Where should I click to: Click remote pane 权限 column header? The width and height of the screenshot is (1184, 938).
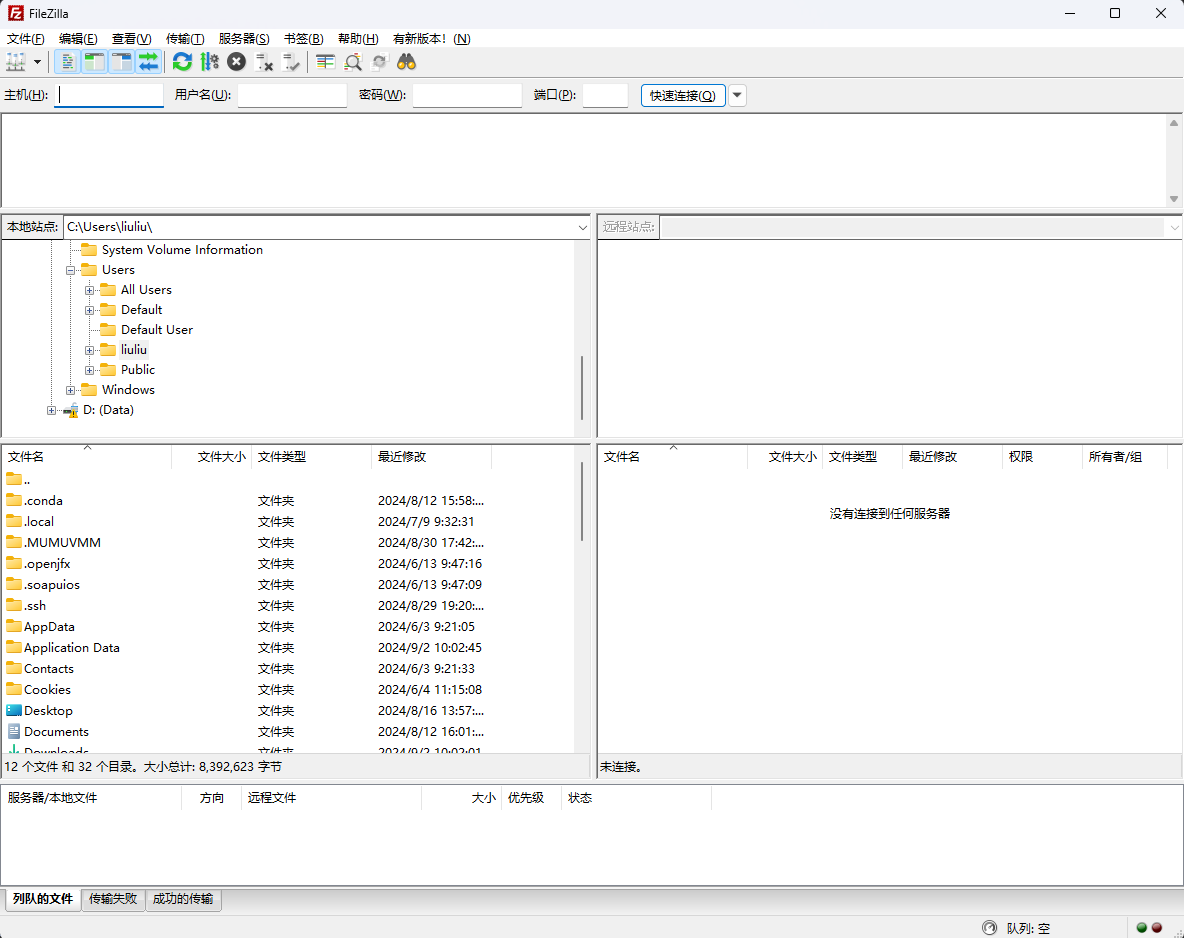tap(1042, 457)
